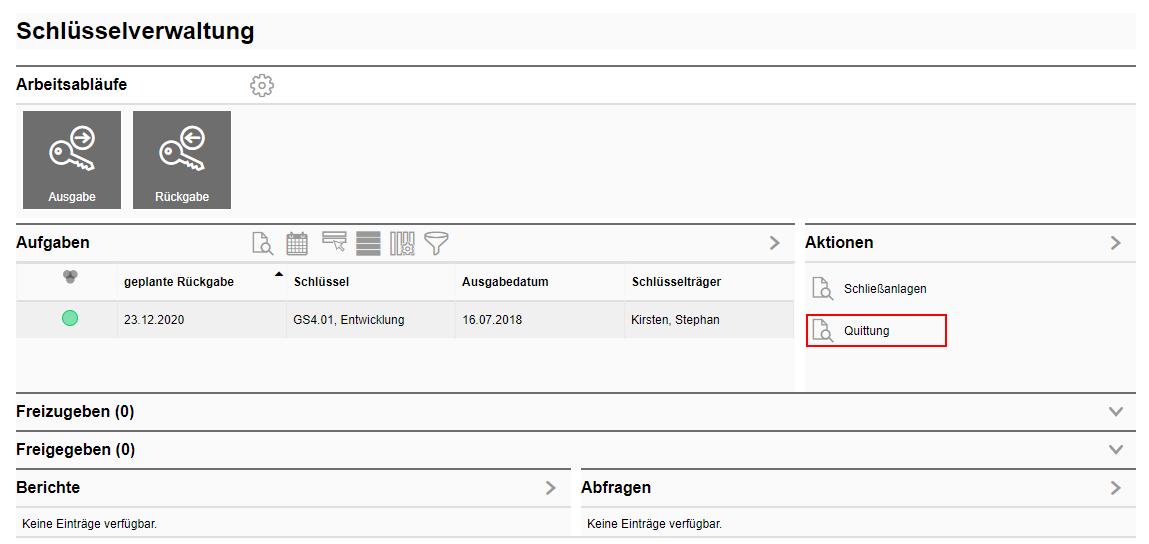1149x544 pixels.
Task: Click the Aktionen heading
Action: (x=839, y=242)
